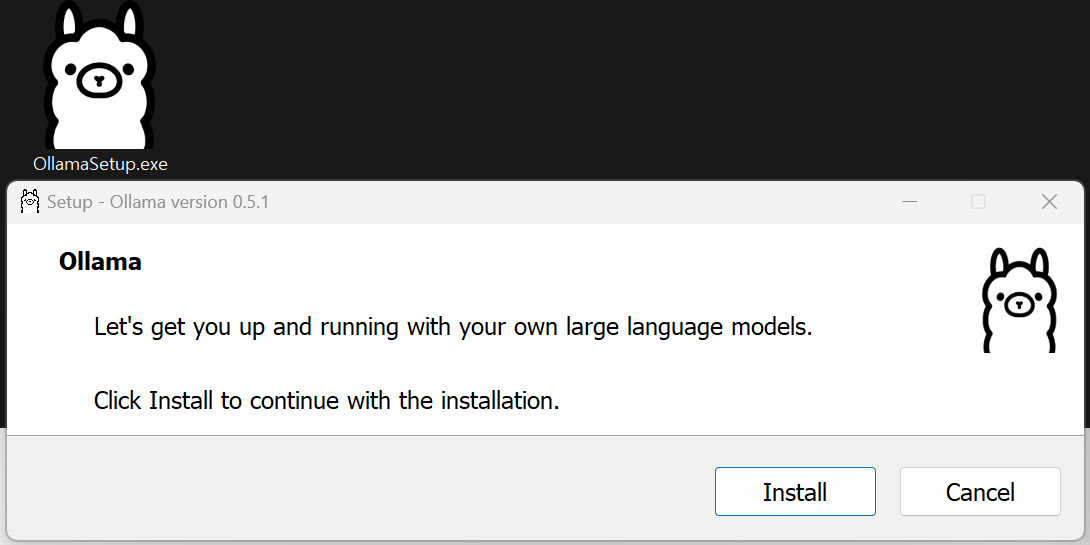Image resolution: width=1090 pixels, height=545 pixels.
Task: Minimize the Ollama Setup window
Action: point(909,201)
